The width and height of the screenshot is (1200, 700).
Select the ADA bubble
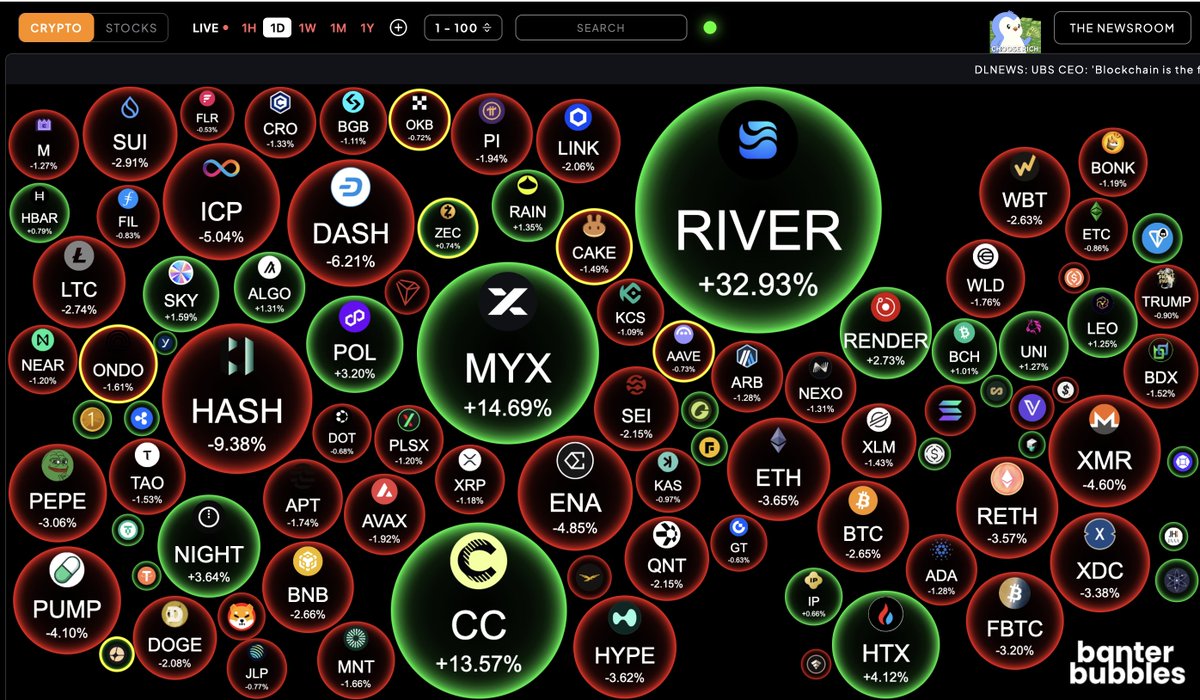click(941, 570)
